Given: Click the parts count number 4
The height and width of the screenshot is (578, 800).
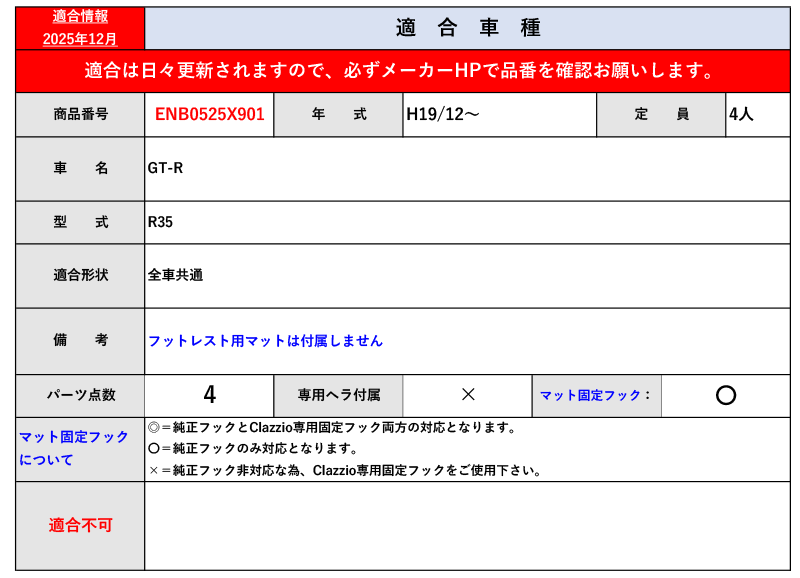Looking at the screenshot, I should (x=209, y=395).
